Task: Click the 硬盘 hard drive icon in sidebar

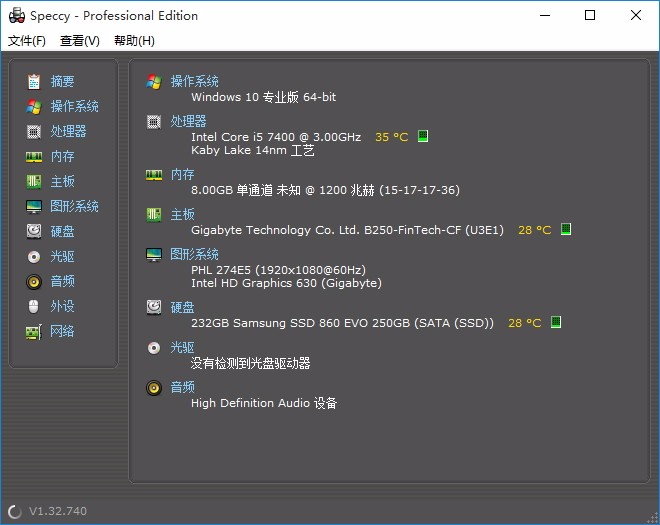Action: pyautogui.click(x=34, y=231)
